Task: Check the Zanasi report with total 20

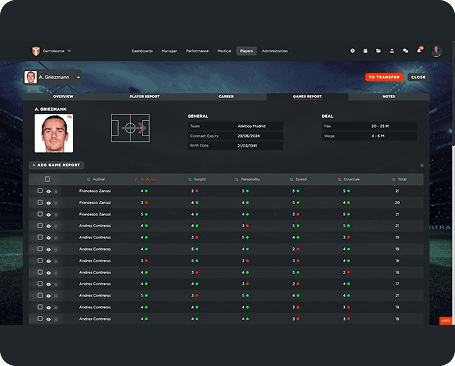Action: [x=40, y=202]
